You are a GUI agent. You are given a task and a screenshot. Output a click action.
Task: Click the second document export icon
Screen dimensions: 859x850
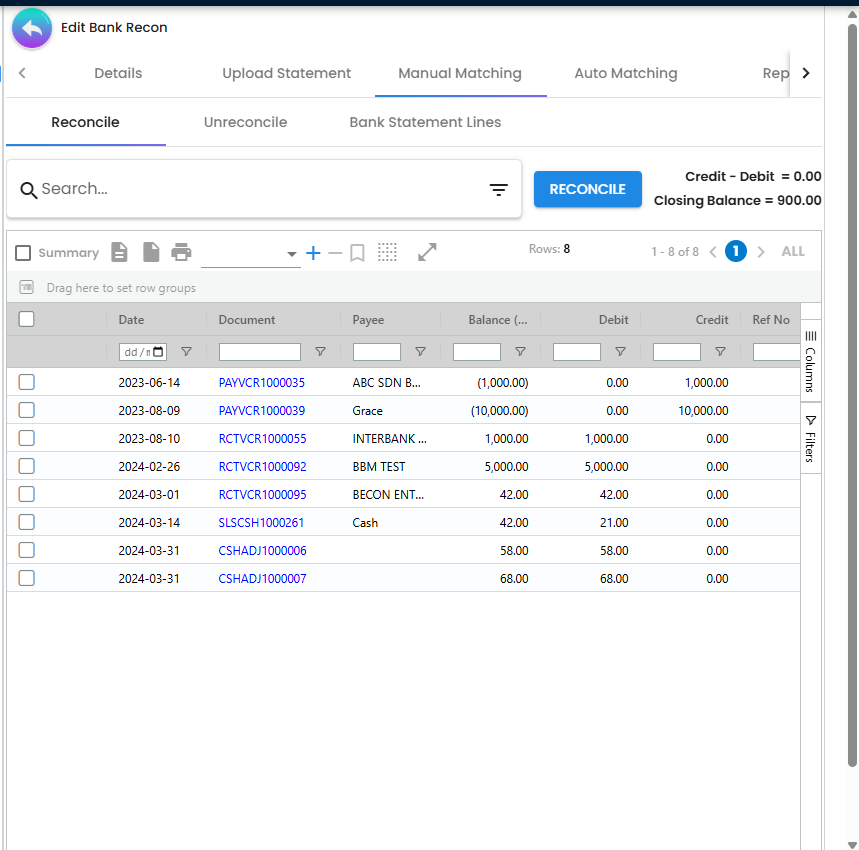[151, 252]
